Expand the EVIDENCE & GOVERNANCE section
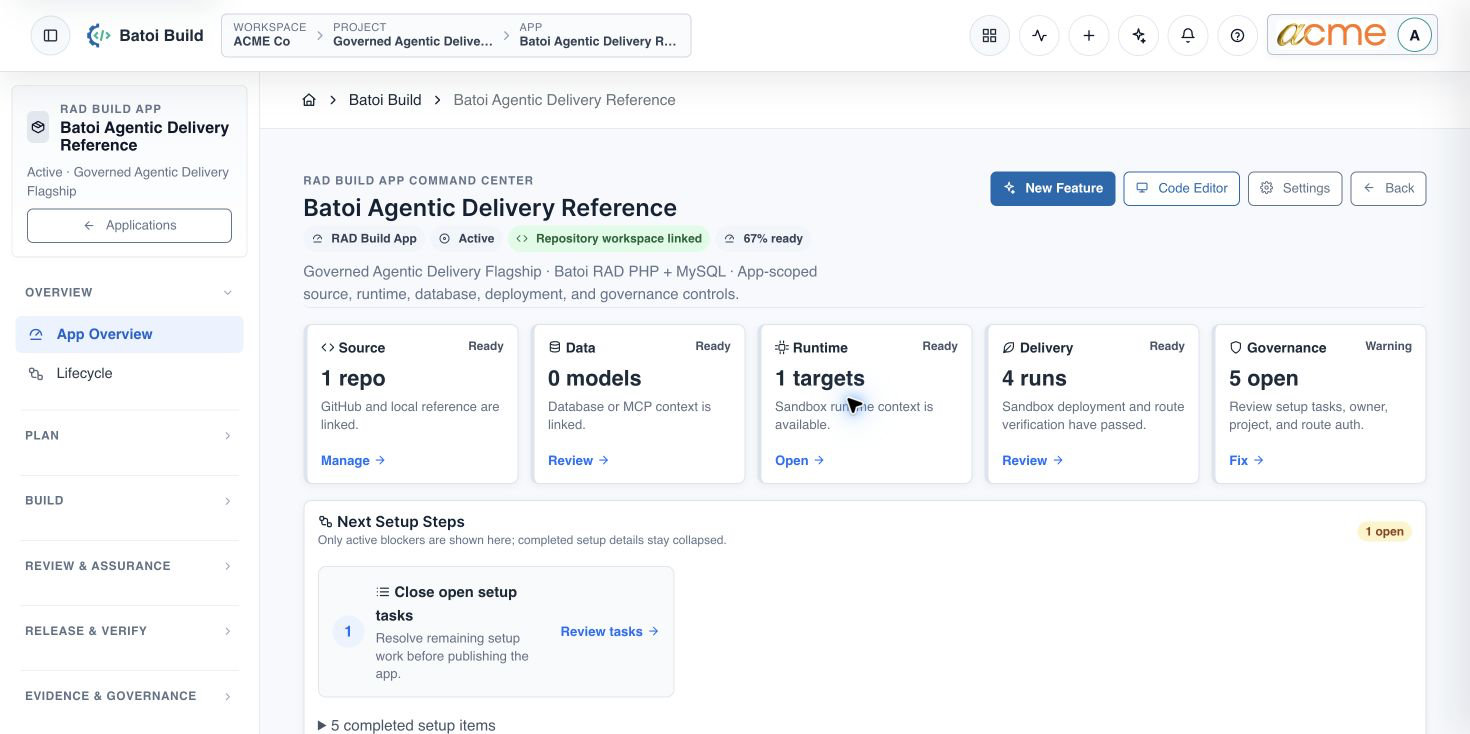Screen dimensions: 1470x734 click(129, 695)
